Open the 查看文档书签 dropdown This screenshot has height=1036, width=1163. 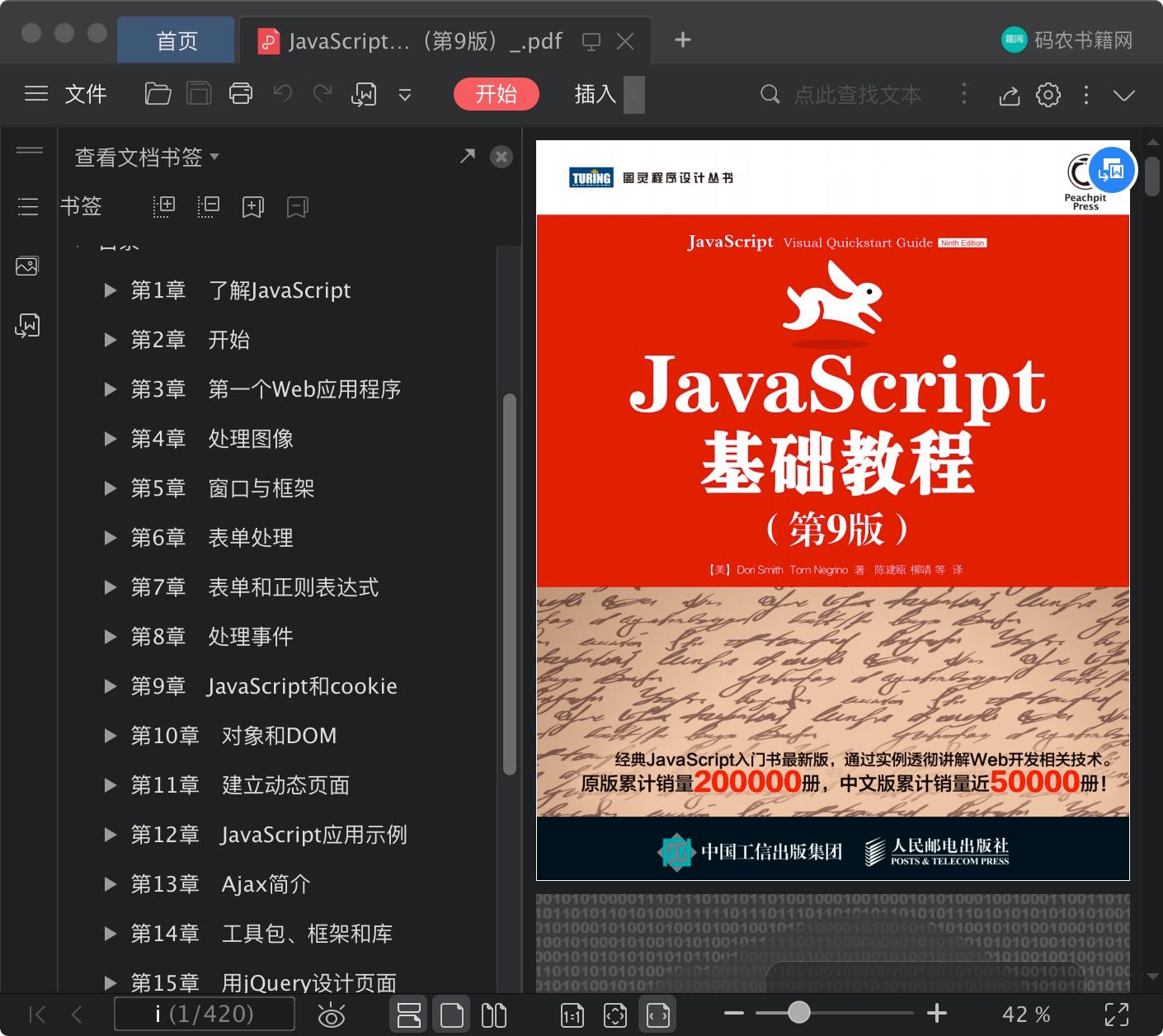(147, 157)
